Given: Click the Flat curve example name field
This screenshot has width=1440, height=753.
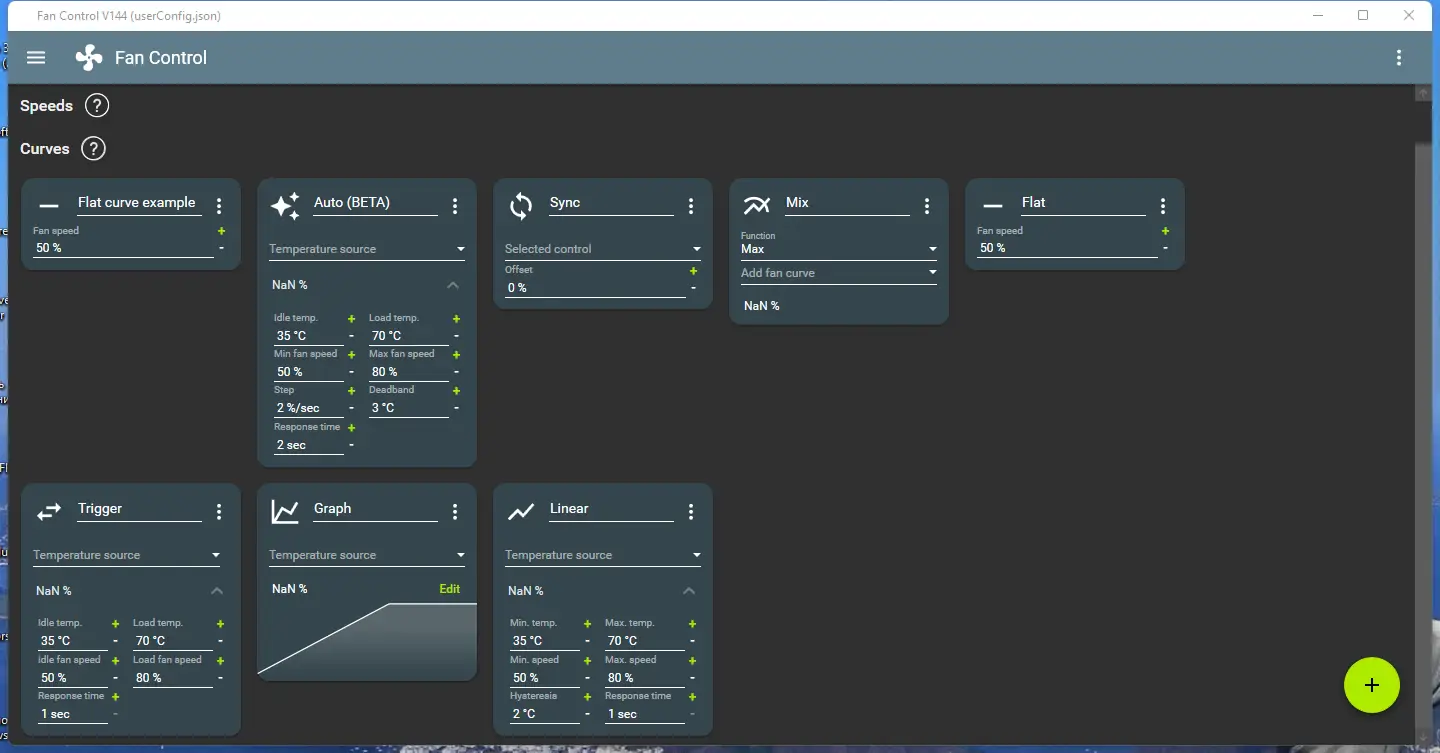Looking at the screenshot, I should [139, 203].
